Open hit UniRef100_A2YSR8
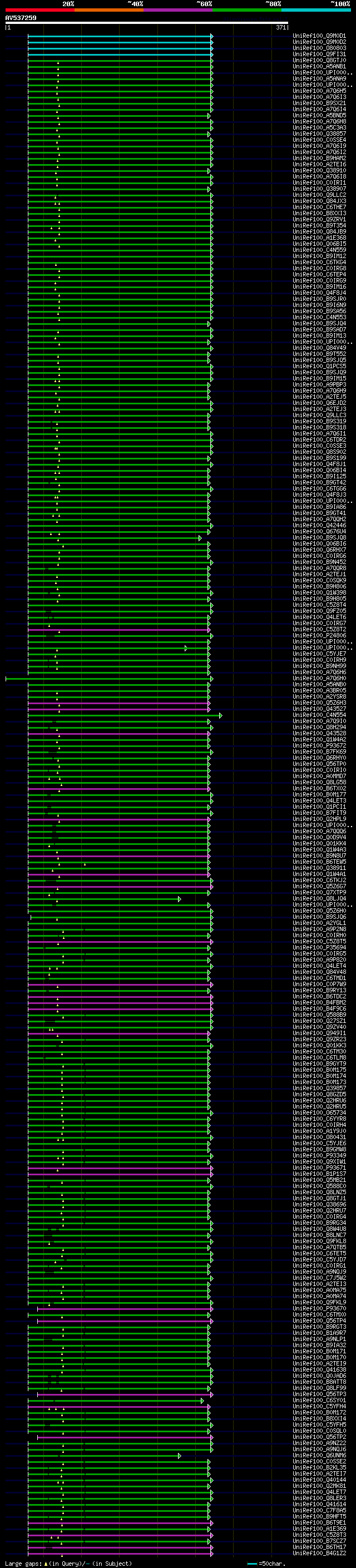 point(319,696)
